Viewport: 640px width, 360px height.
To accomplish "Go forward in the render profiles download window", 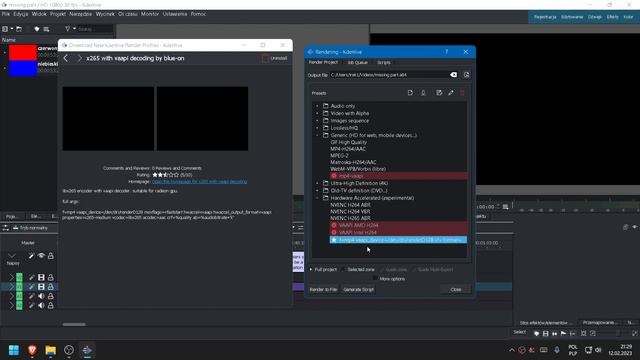I will [79, 58].
